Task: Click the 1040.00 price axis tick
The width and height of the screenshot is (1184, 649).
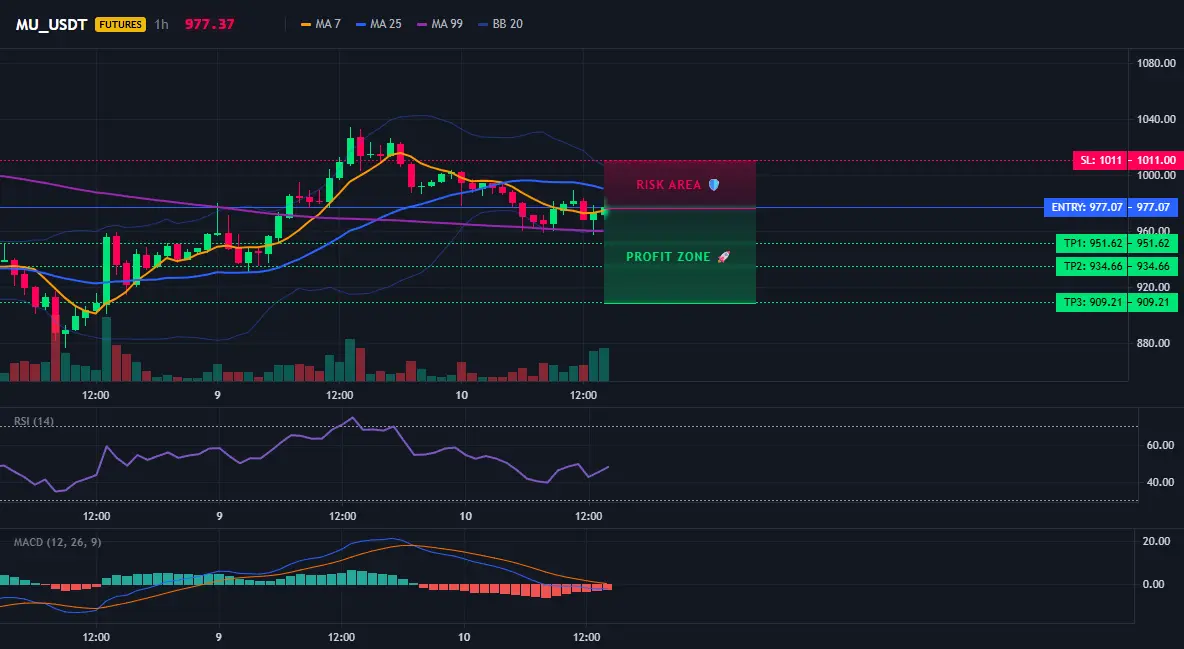Action: (1156, 119)
